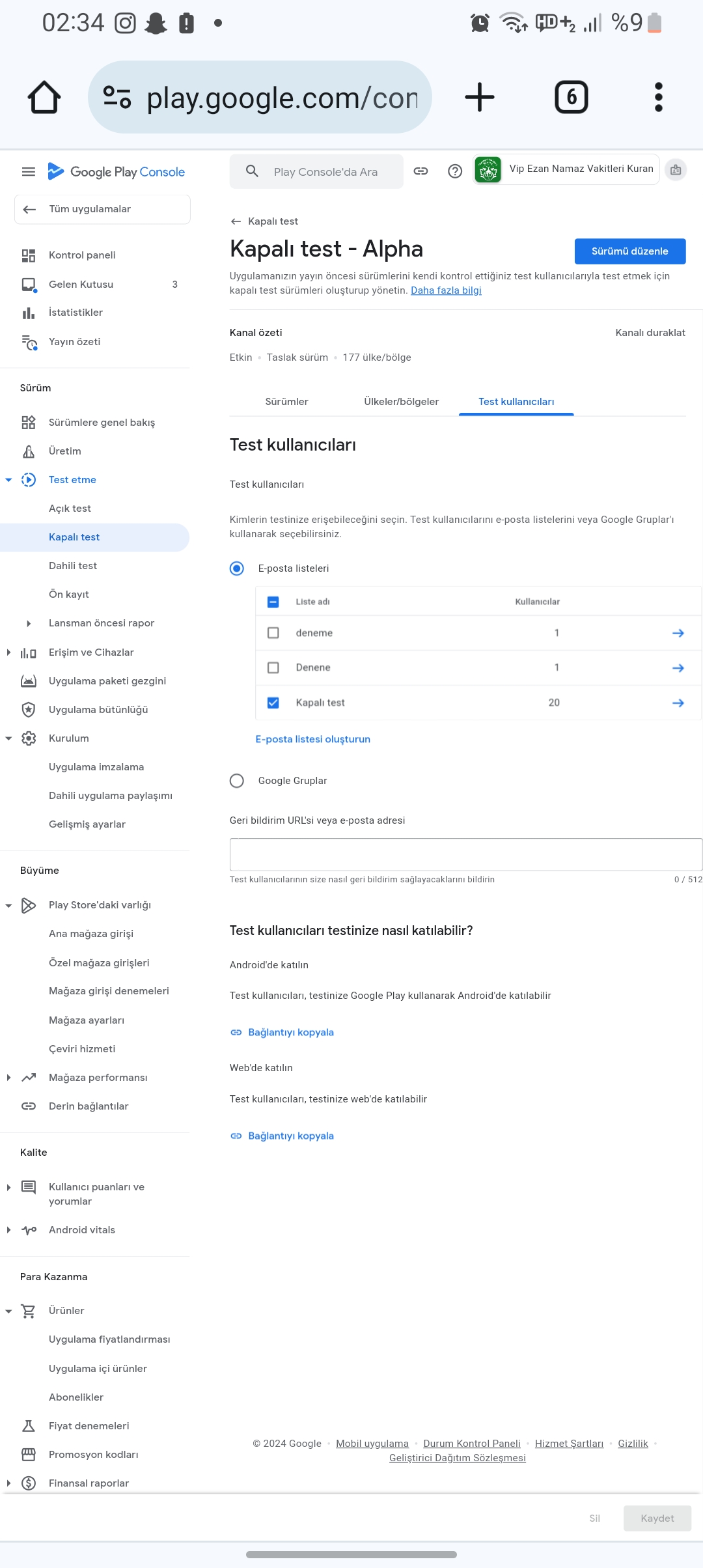Collapse the Ürünler section arrow

[8, 1311]
